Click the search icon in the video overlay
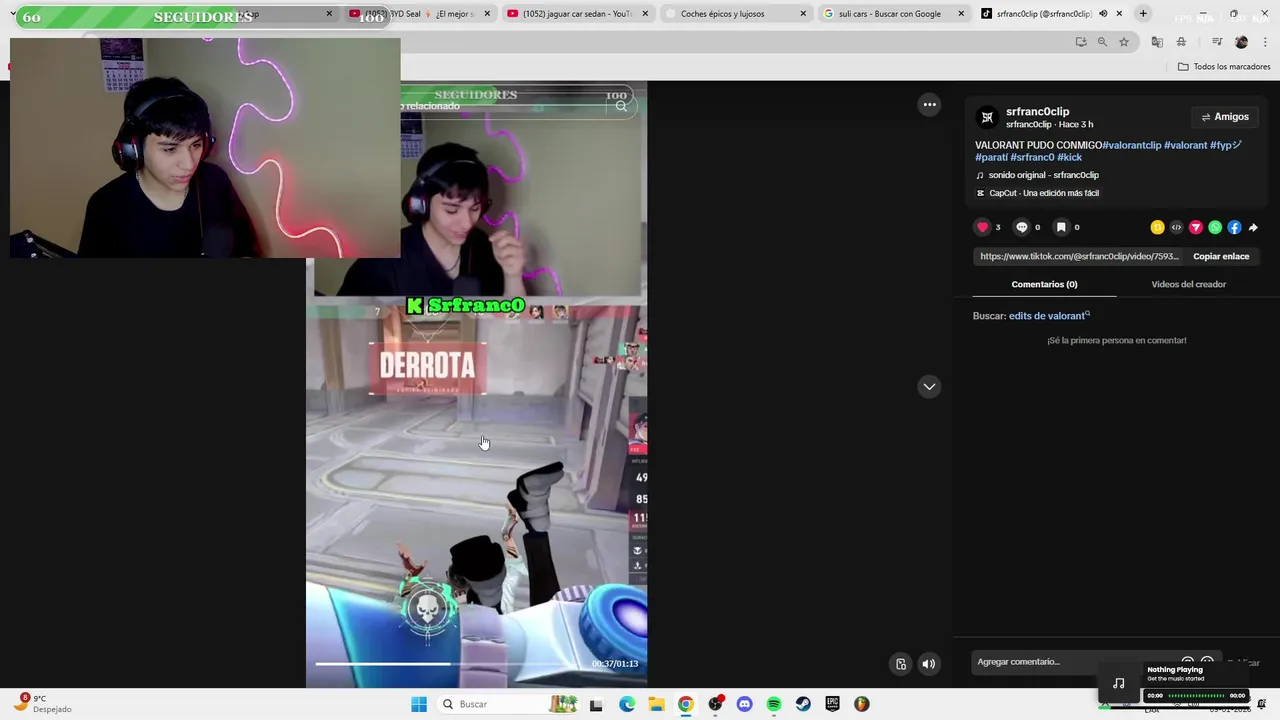This screenshot has width=1280, height=720. point(621,106)
